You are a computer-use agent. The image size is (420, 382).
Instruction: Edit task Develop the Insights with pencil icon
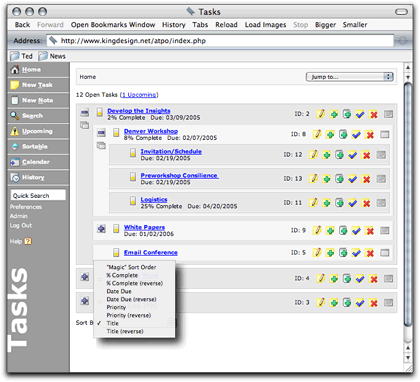tap(321, 114)
